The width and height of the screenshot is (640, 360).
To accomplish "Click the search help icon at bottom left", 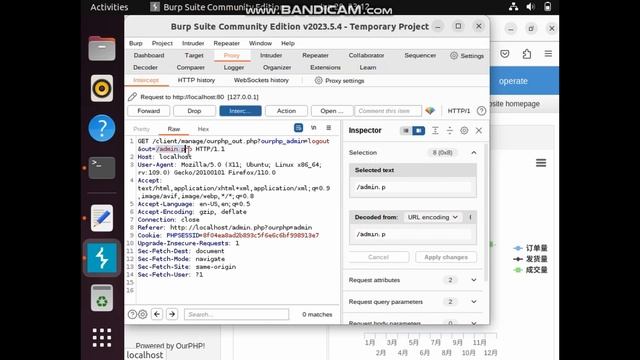I will [x=132, y=314].
